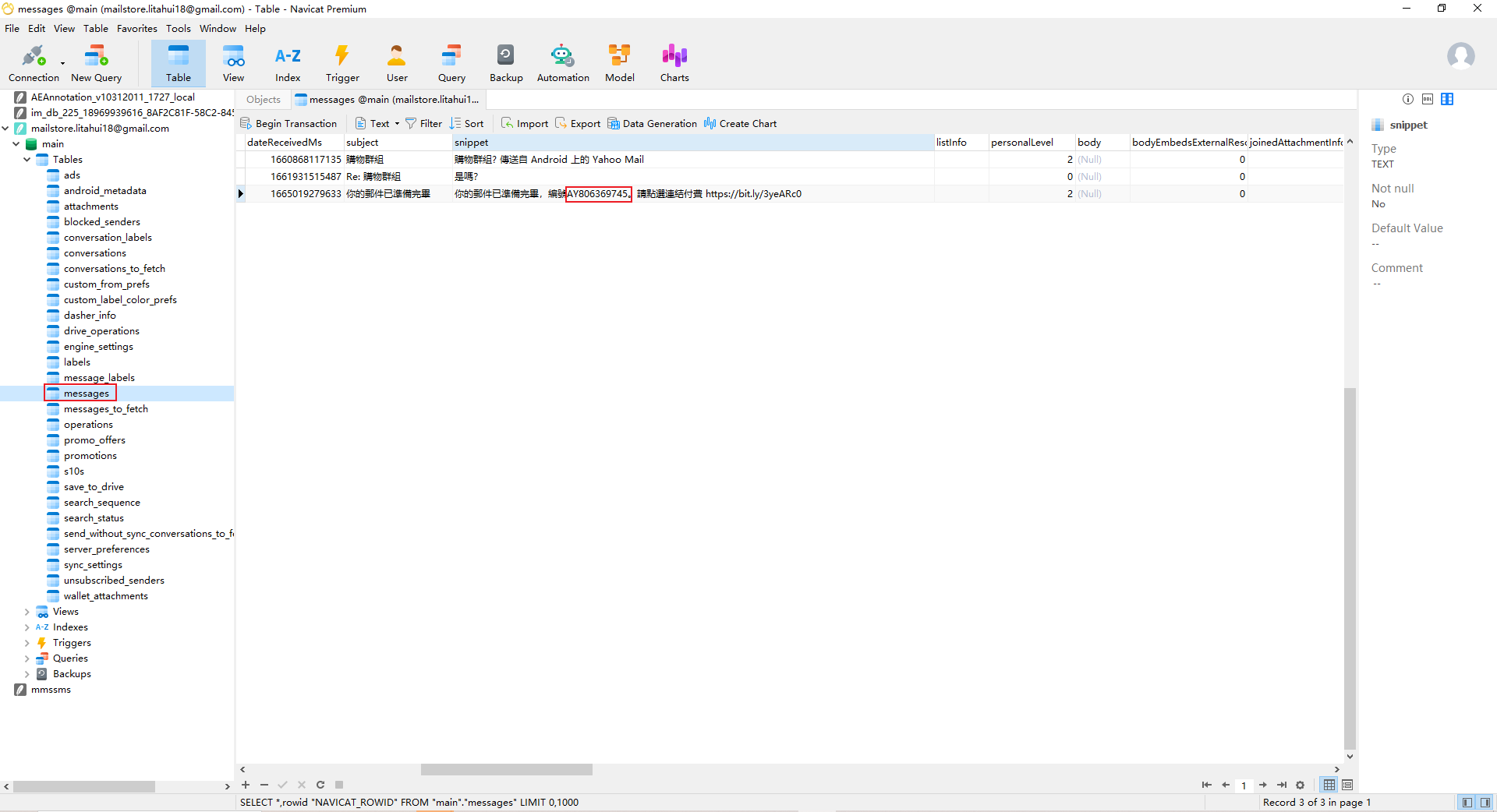
Task: Click Begin Transaction button
Action: click(x=288, y=124)
